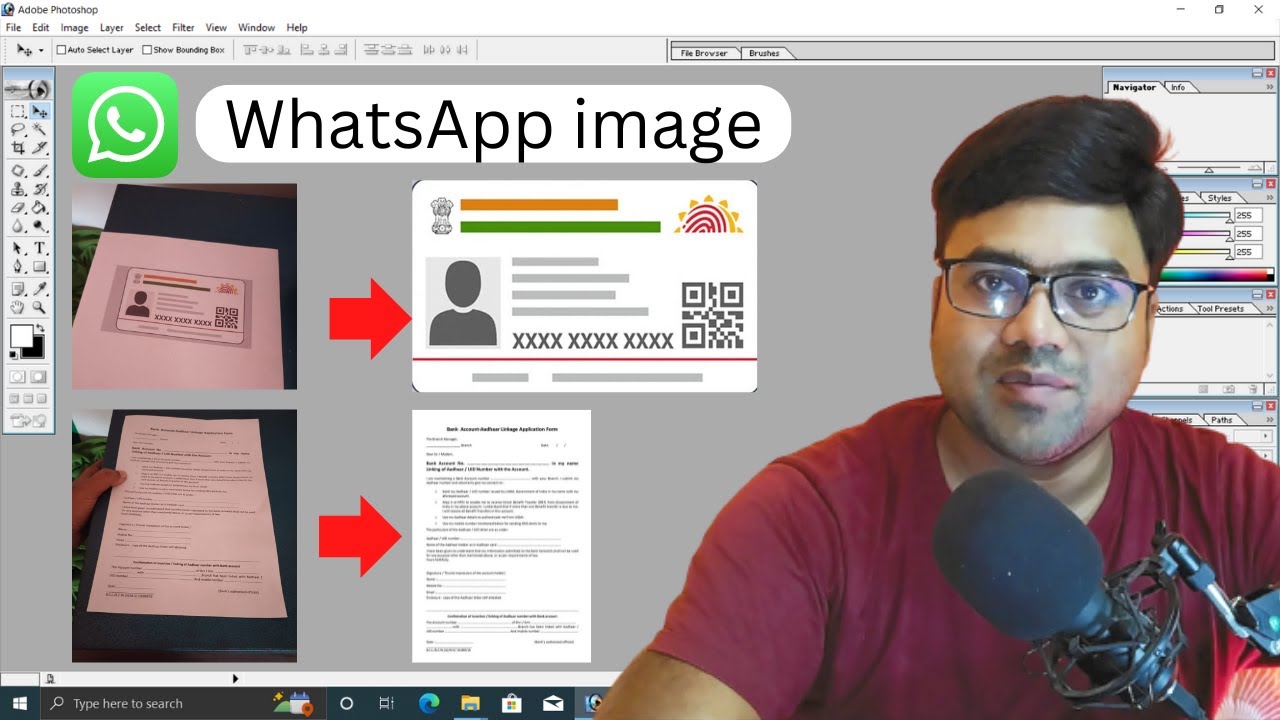Viewport: 1280px width, 720px height.
Task: Enable the Show Bounding Box checkbox
Action: click(x=147, y=49)
